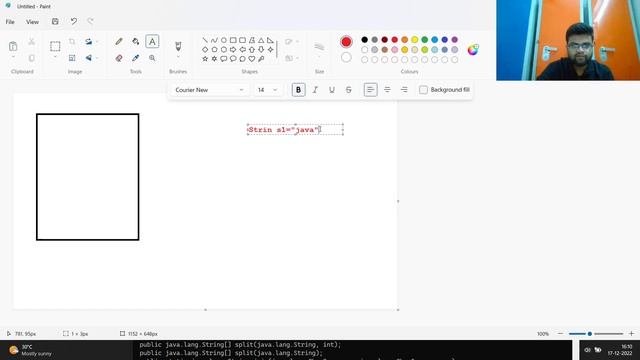The width and height of the screenshot is (640, 360).
Task: Adjust the zoom level slider
Action: click(x=596, y=333)
